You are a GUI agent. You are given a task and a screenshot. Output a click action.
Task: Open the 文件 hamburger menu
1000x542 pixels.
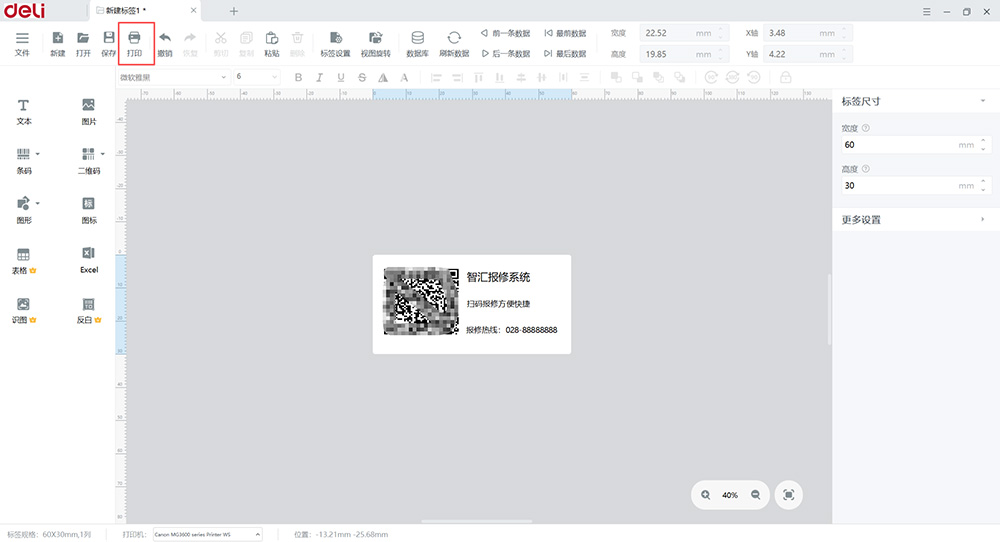[x=22, y=44]
